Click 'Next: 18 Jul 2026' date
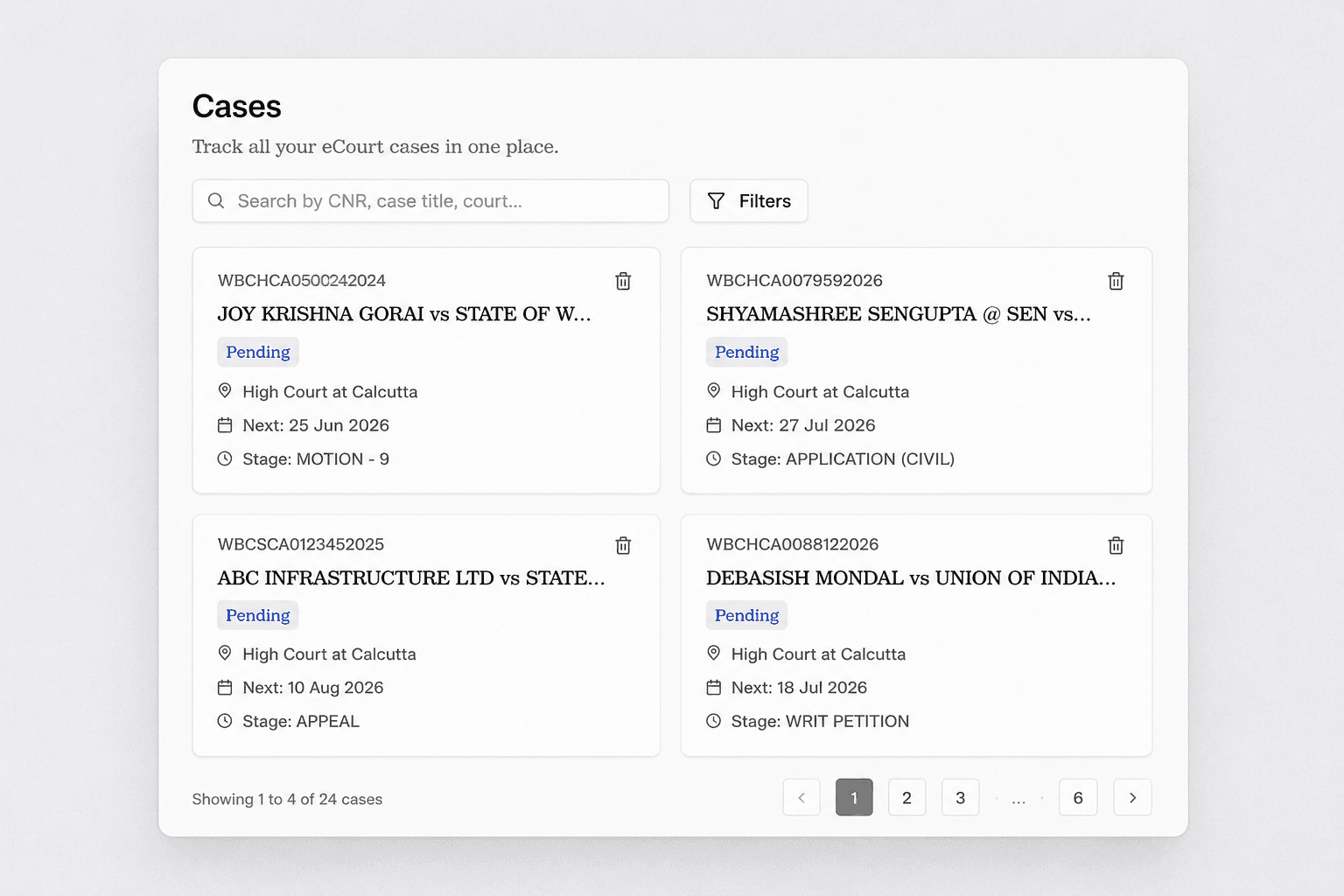This screenshot has height=896, width=1344. pyautogui.click(x=799, y=688)
